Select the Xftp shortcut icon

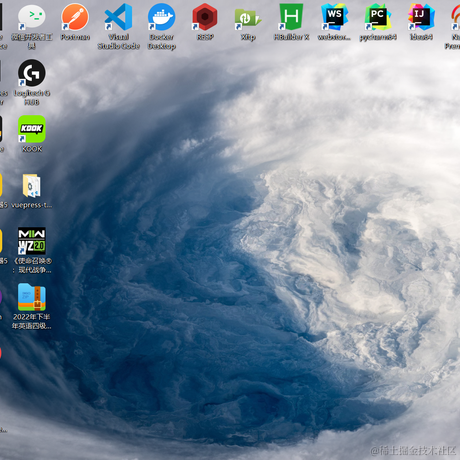tap(248, 18)
